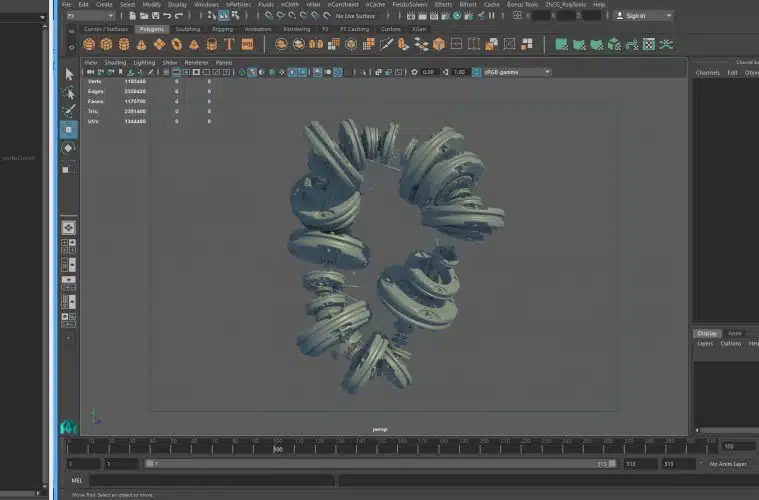Image resolution: width=759 pixels, height=500 pixels.
Task: Switch to single perspective pane layout
Action: click(x=69, y=228)
